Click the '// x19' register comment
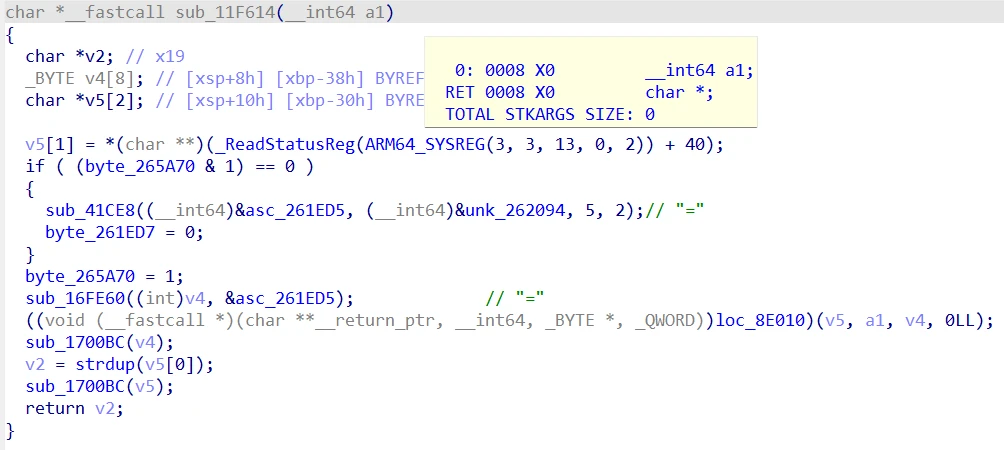Image resolution: width=1004 pixels, height=450 pixels. pyautogui.click(x=156, y=56)
